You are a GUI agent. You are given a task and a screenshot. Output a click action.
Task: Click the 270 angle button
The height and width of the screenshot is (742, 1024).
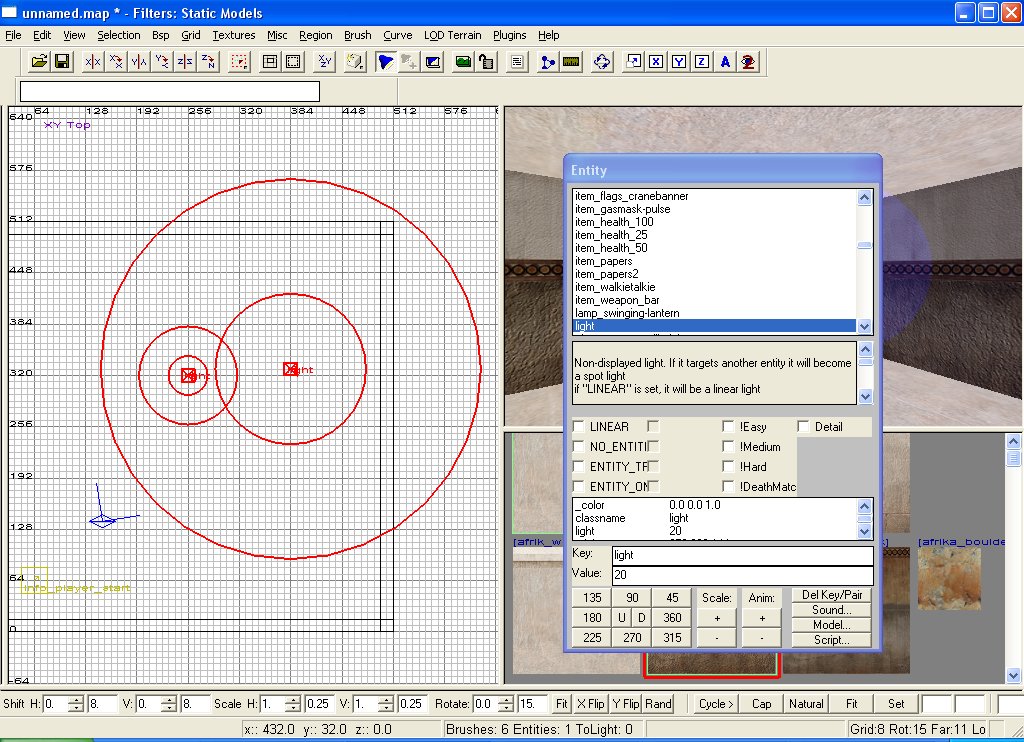point(632,638)
